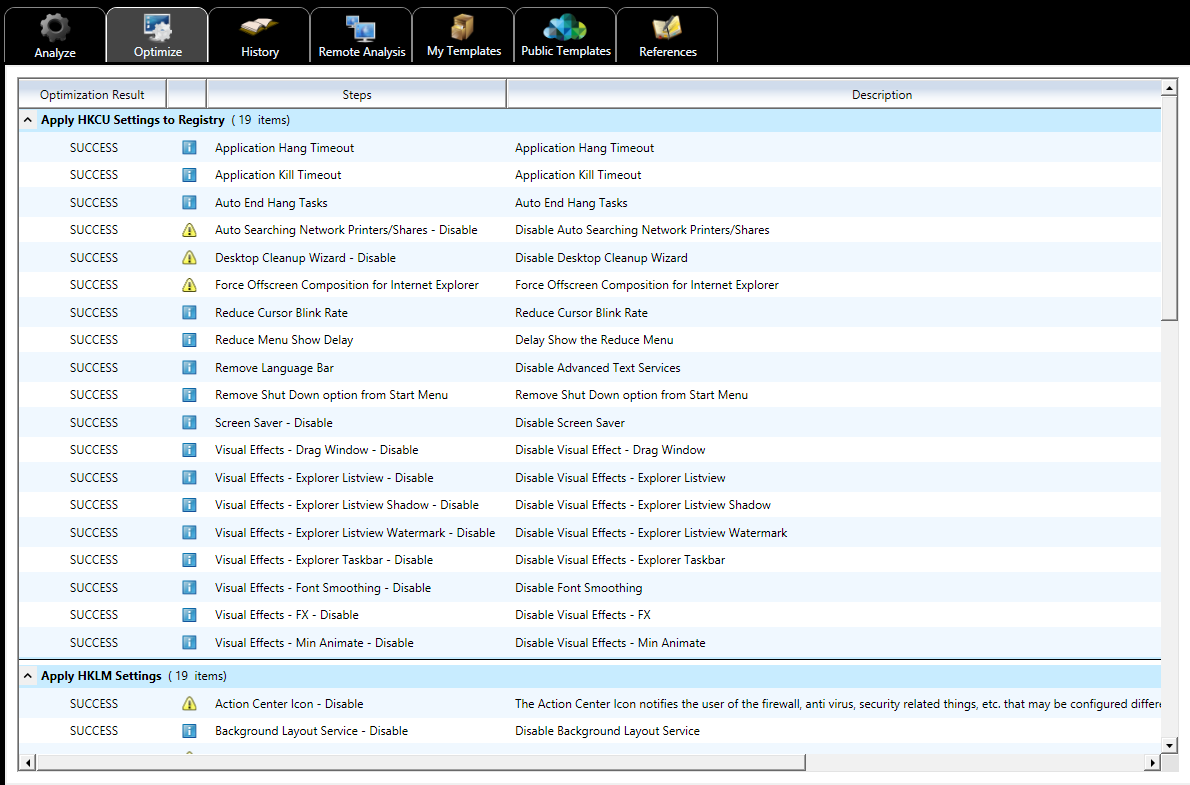The height and width of the screenshot is (785, 1190).
Task: Click info icon for Drag Window - Disable
Action: (x=189, y=450)
